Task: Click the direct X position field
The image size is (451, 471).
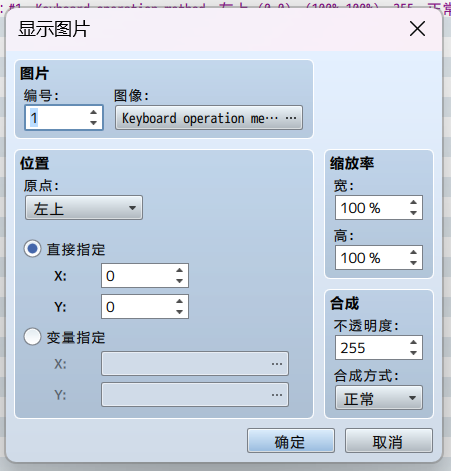Action: tap(145, 276)
